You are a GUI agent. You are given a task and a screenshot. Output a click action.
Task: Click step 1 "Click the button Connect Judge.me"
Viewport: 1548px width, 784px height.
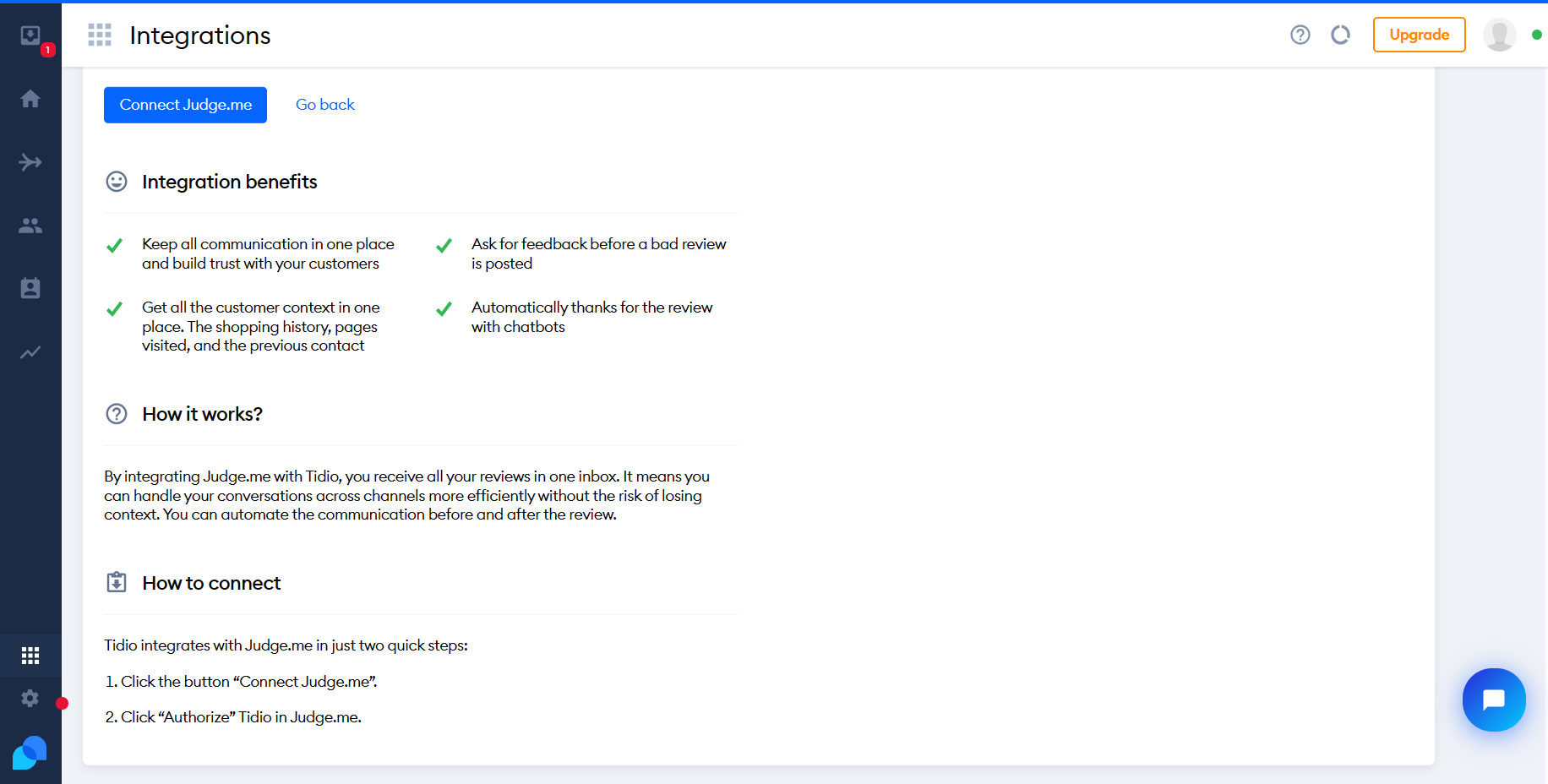(241, 682)
